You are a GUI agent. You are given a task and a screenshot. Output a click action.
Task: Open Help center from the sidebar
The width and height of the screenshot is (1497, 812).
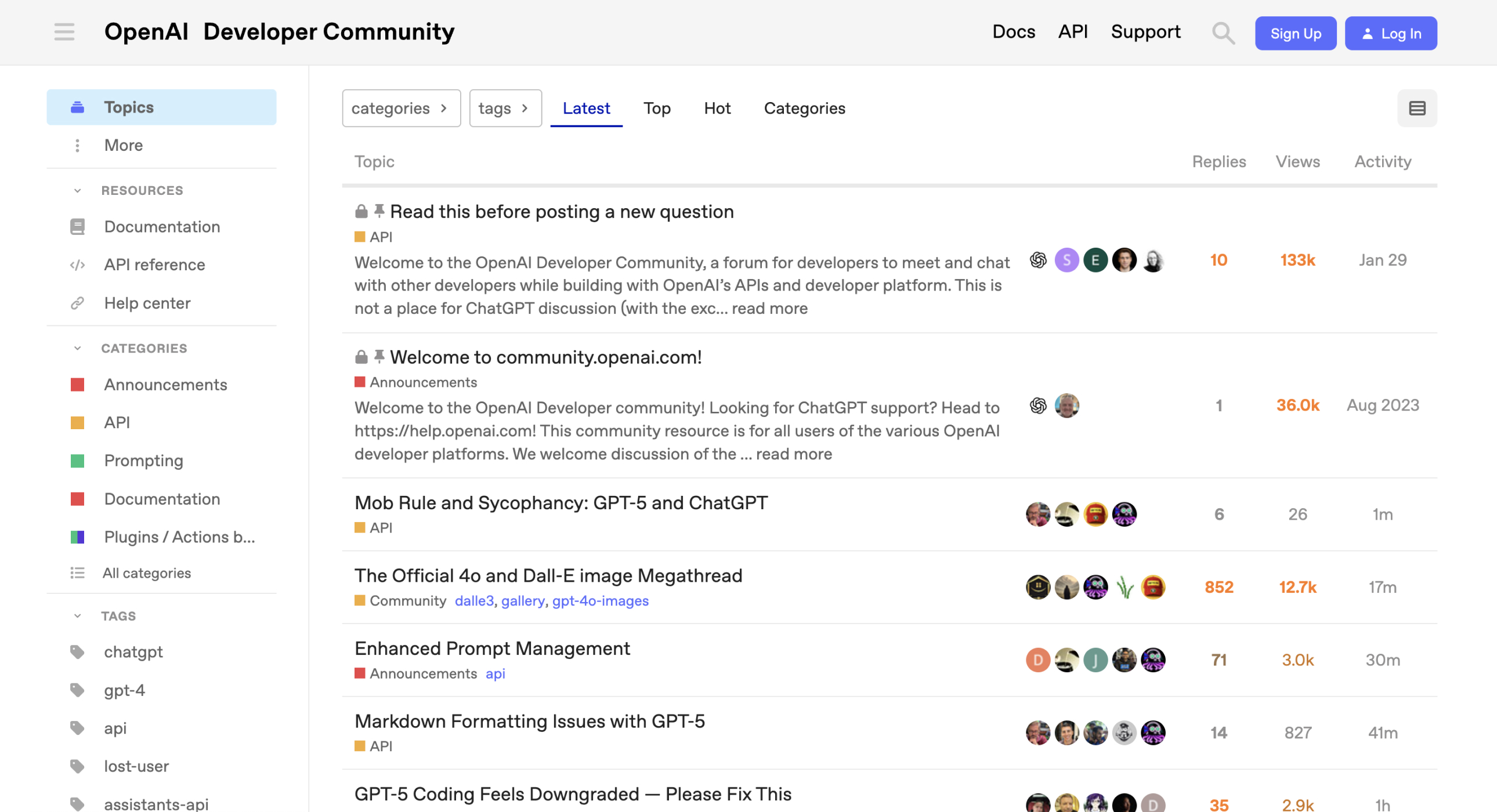[x=147, y=303]
